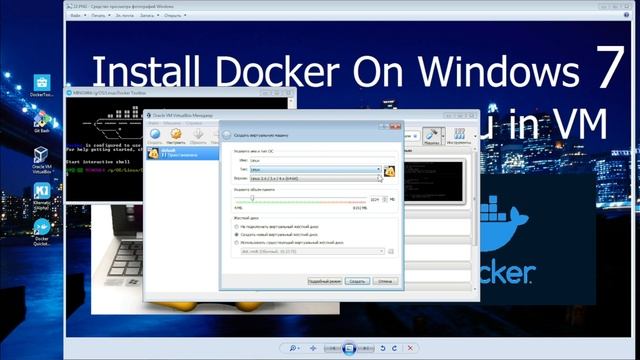Click the memory spinbox stepper arrows
The height and width of the screenshot is (360, 640).
coord(384,199)
